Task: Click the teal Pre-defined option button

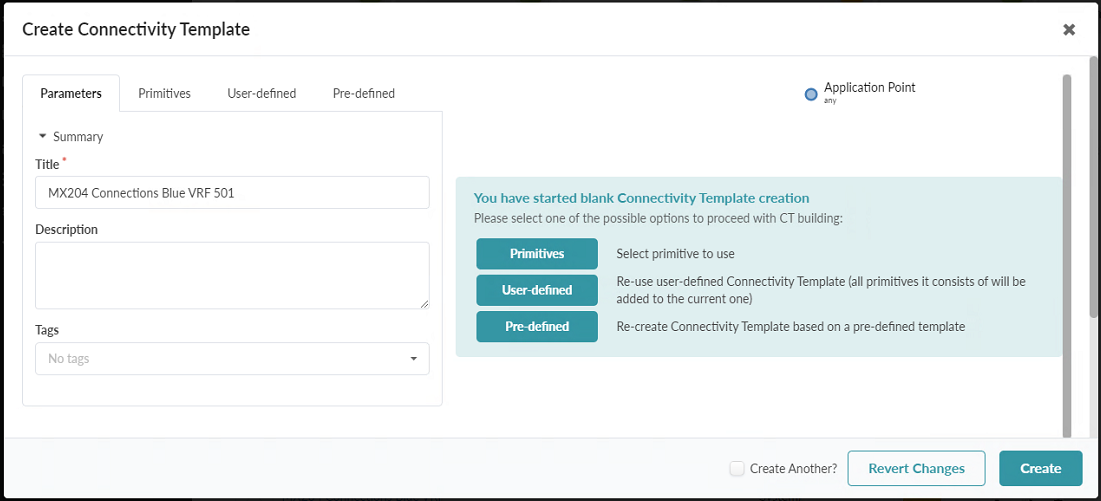Action: tap(537, 326)
